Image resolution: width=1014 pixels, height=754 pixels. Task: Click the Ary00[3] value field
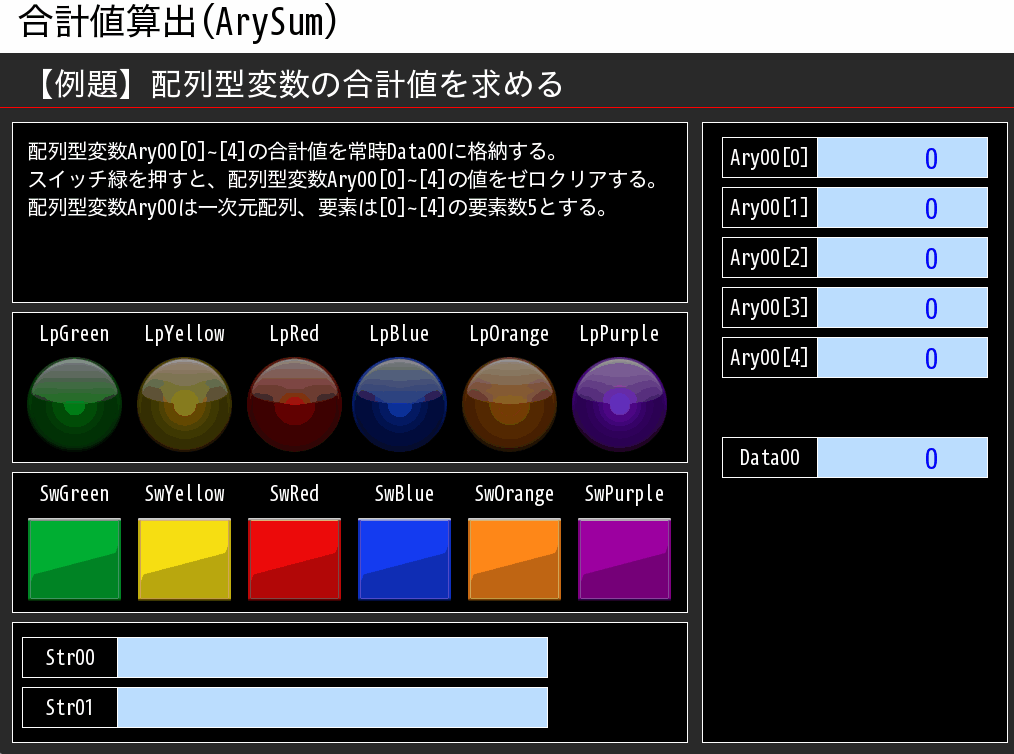[903, 307]
